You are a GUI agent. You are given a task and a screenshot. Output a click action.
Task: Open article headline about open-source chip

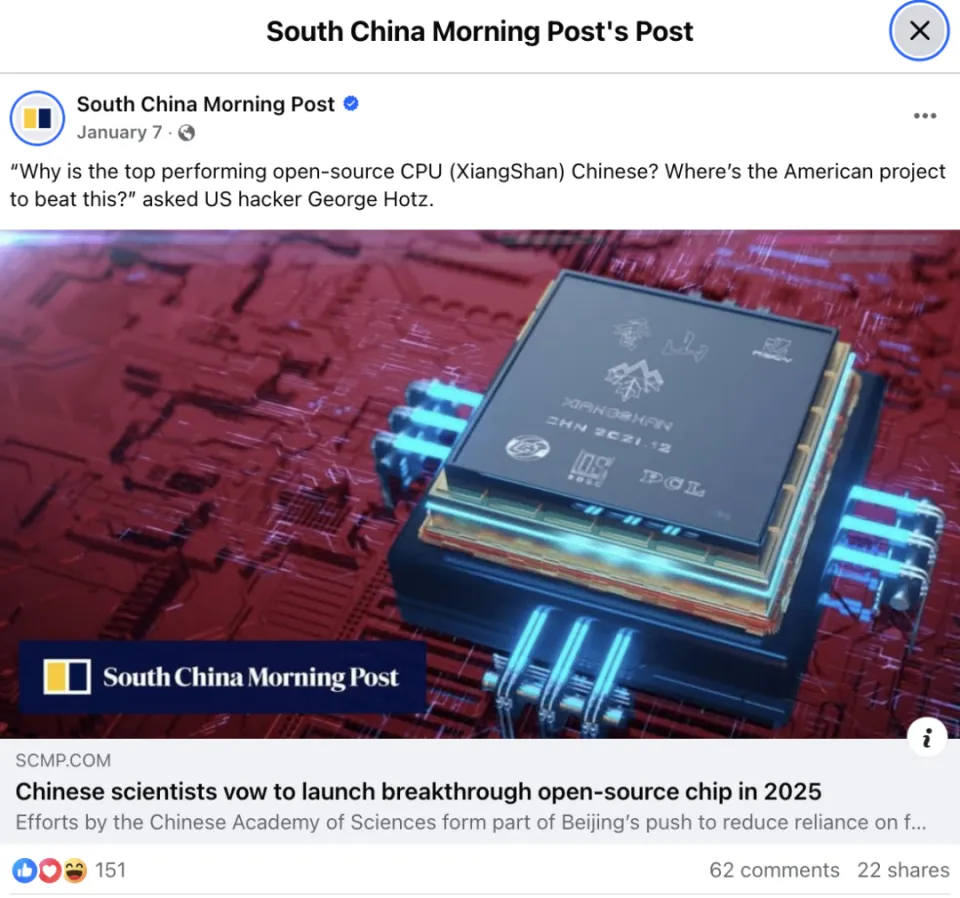[x=418, y=791]
